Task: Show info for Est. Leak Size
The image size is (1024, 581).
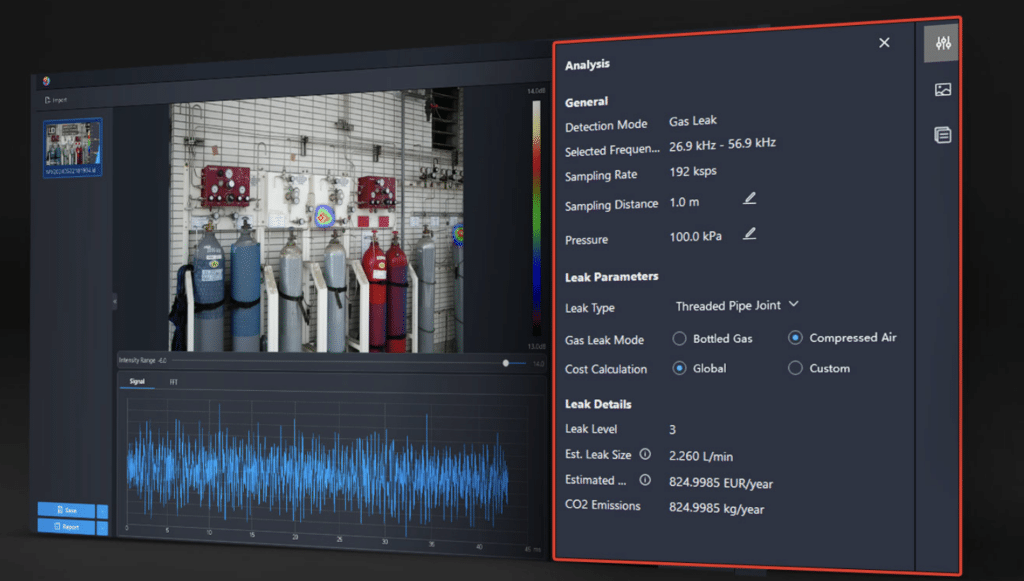Action: (x=645, y=454)
